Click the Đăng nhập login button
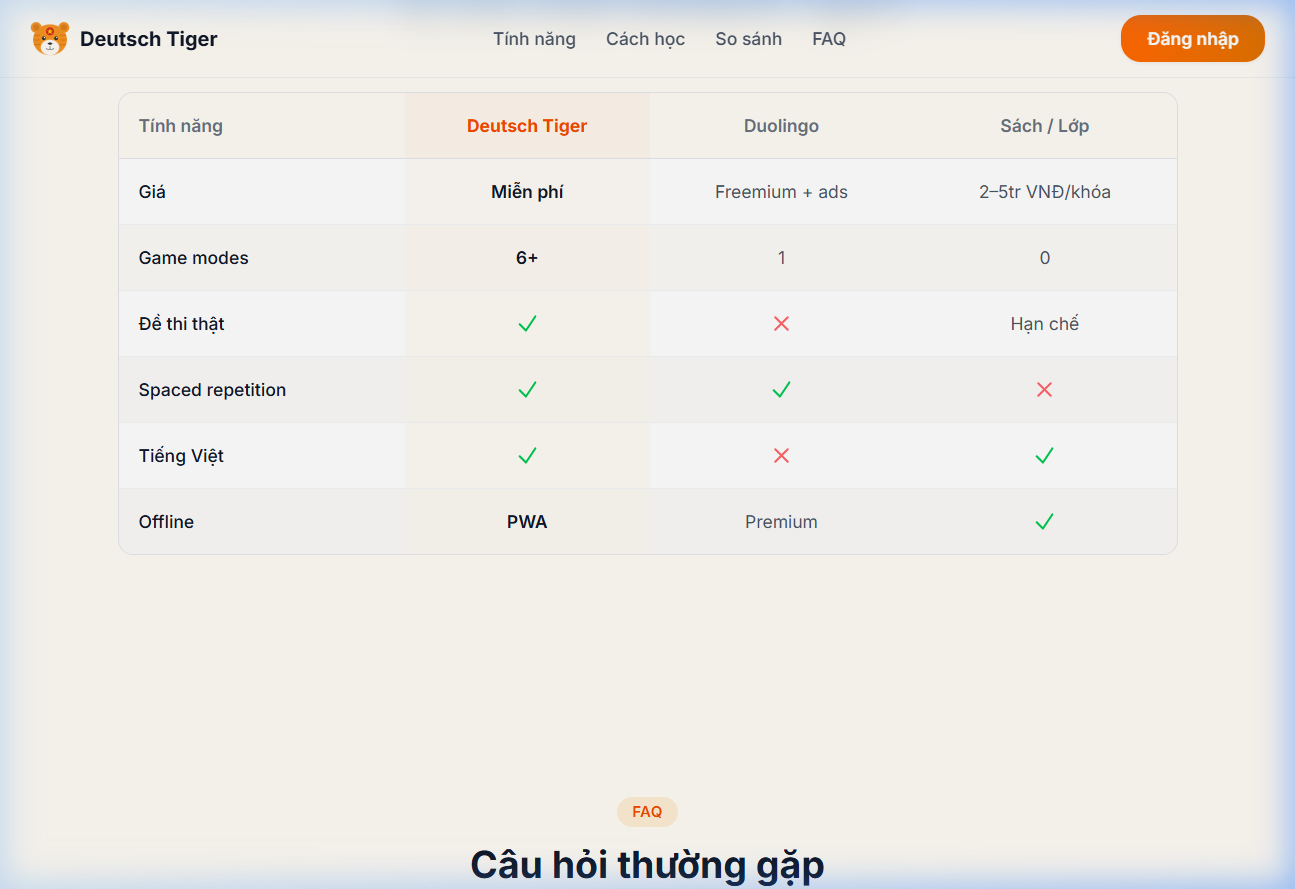Screen dimensions: 1295x889 [x=1193, y=39]
